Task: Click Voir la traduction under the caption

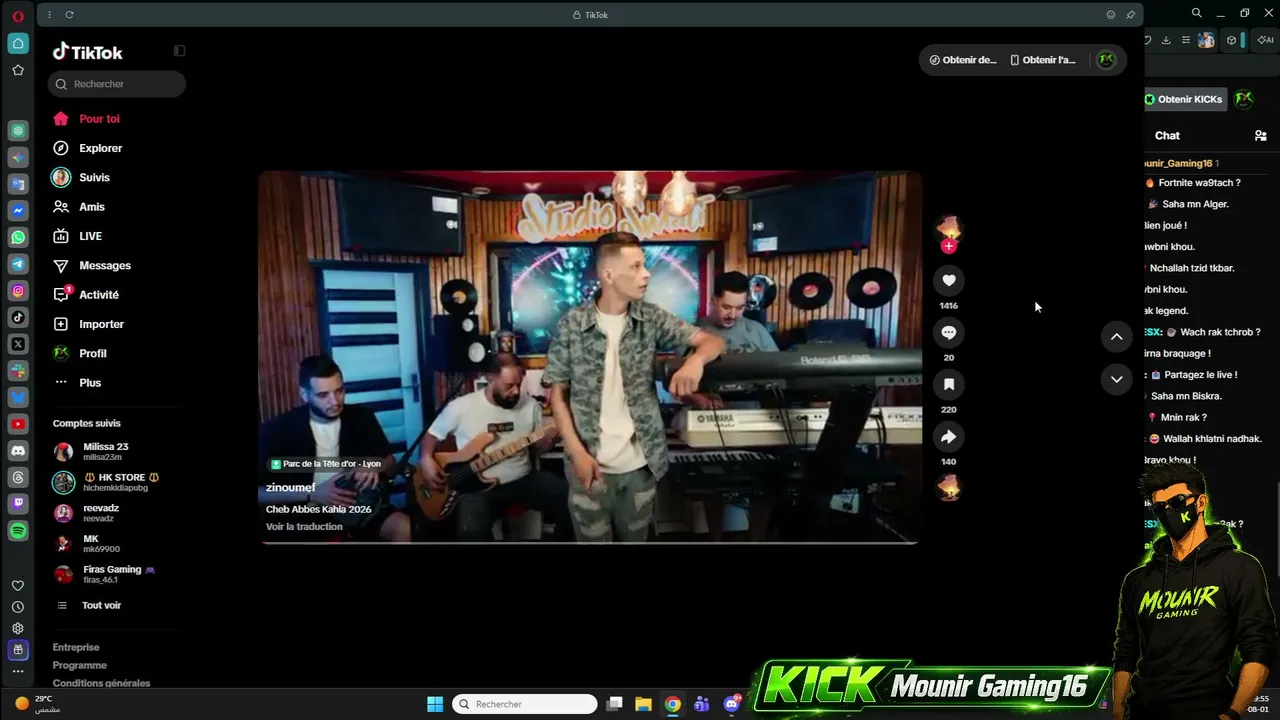Action: [304, 527]
